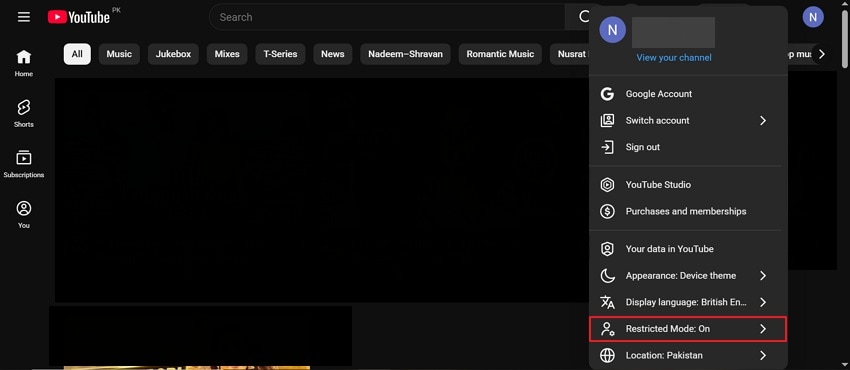850x370 pixels.
Task: Open Location: Pakistan setting
Action: tap(688, 355)
